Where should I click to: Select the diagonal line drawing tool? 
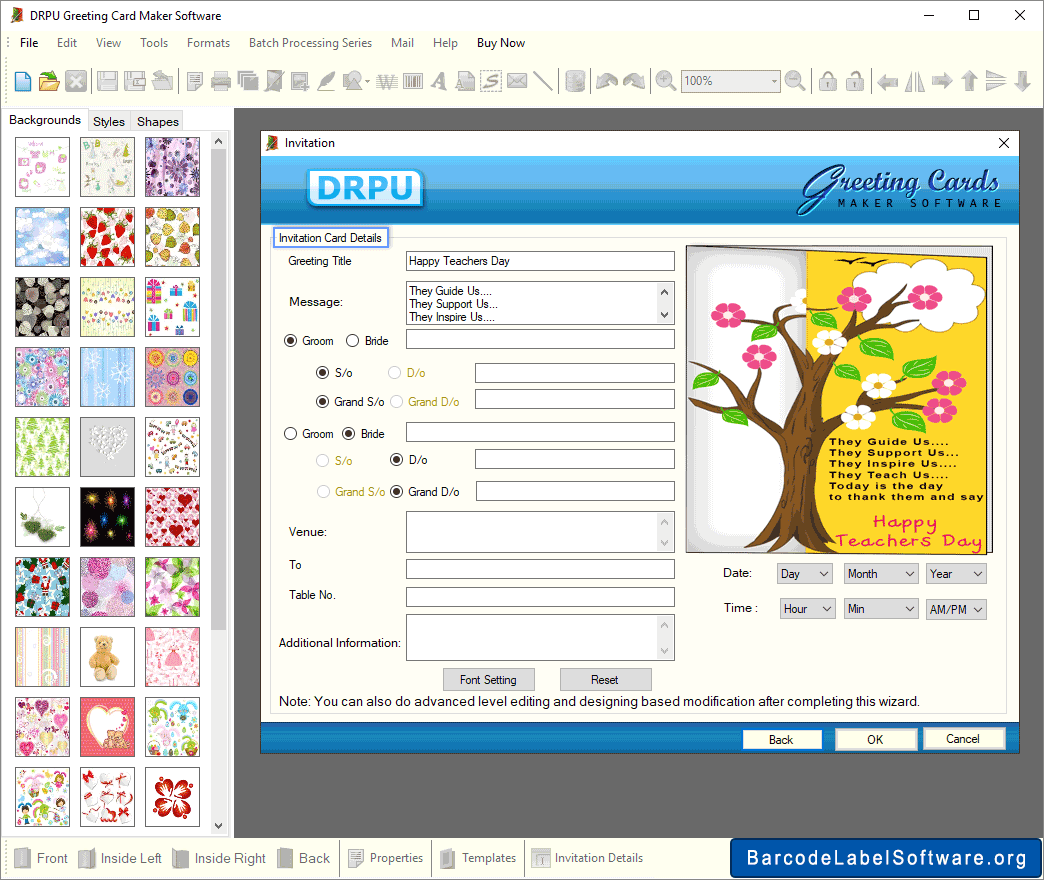(543, 81)
